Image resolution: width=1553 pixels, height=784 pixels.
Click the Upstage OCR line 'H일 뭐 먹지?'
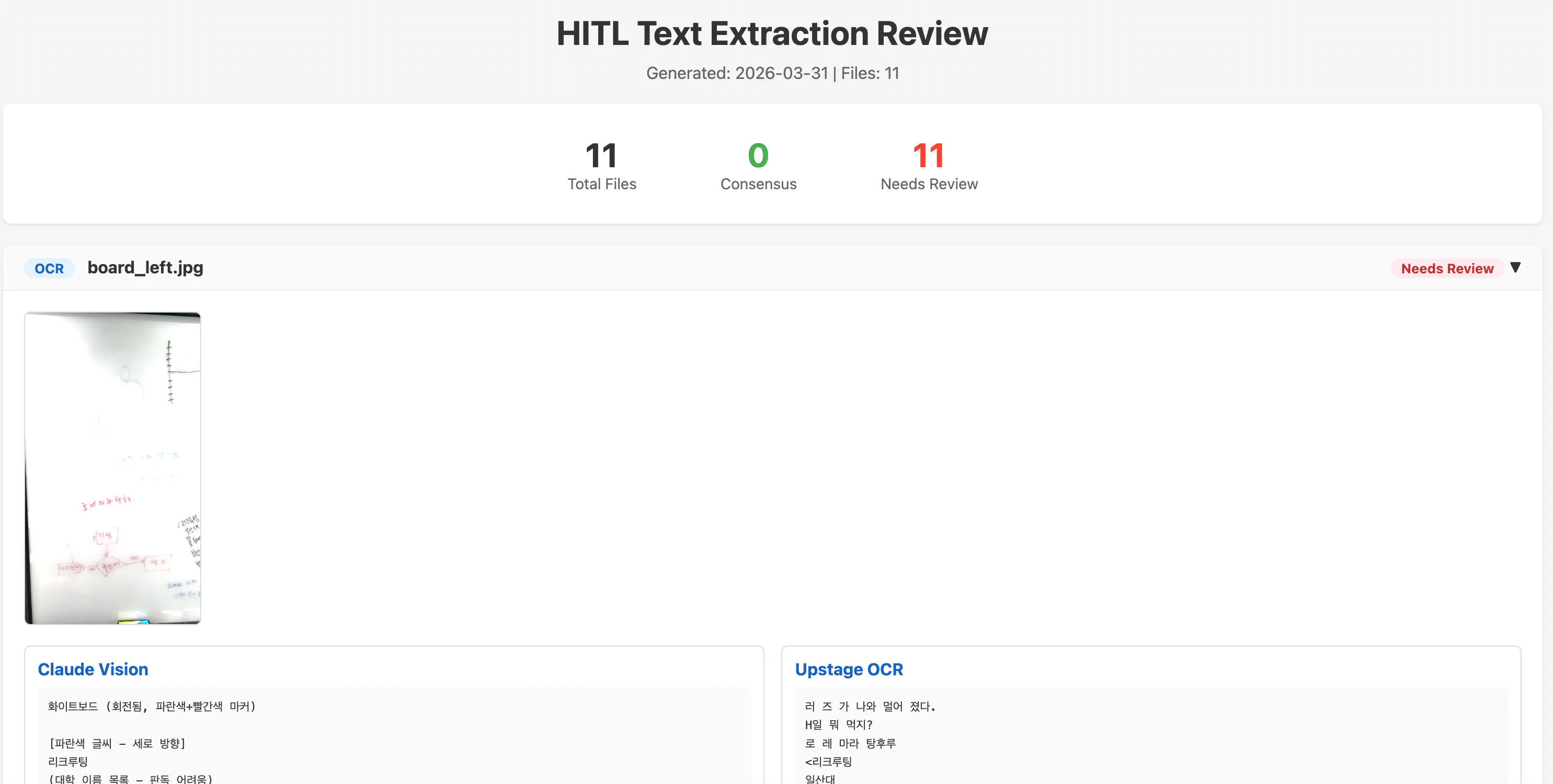pos(839,724)
